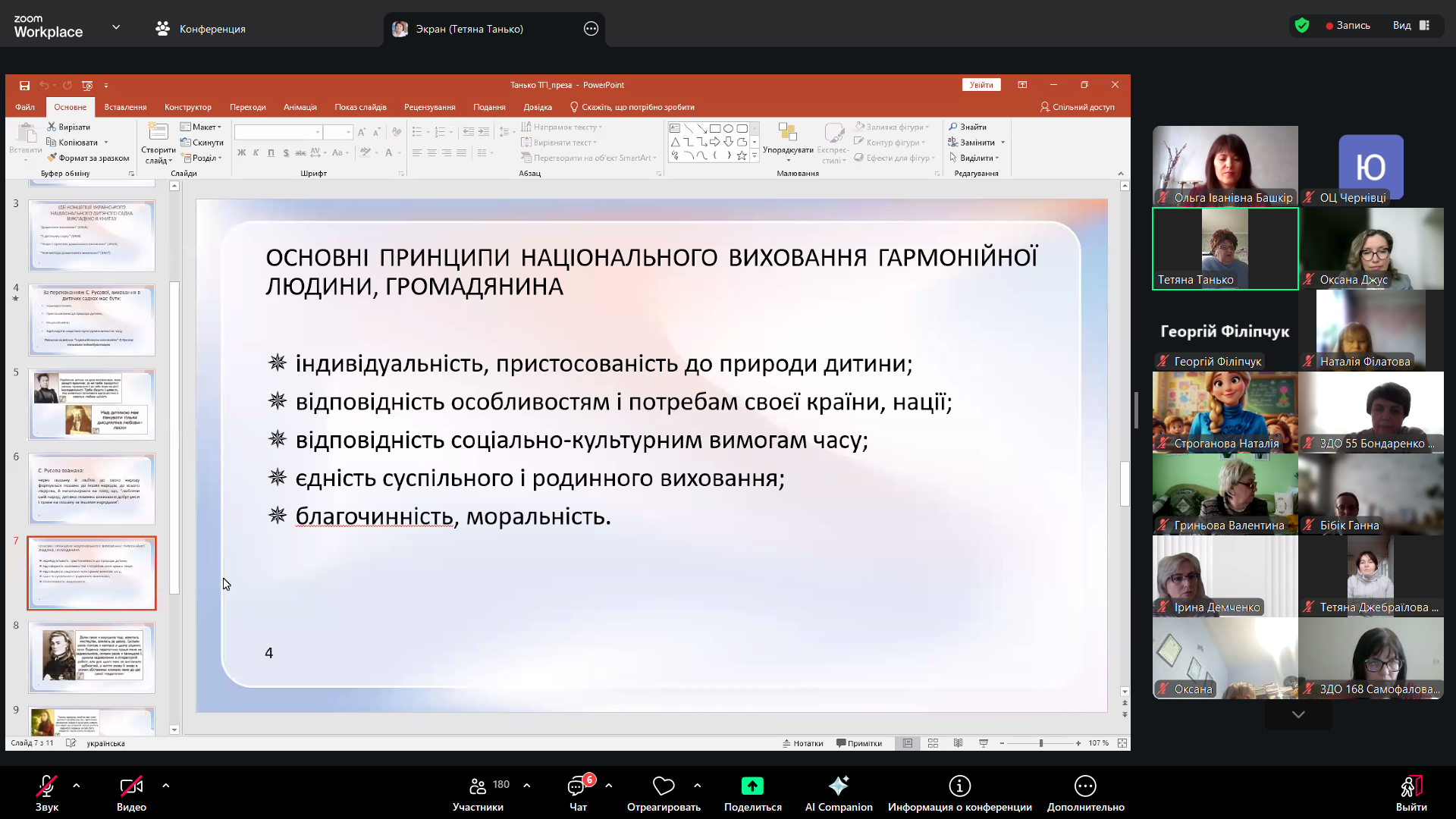Click the zoom in plus button in PowerPoint
The height and width of the screenshot is (819, 1456).
point(1078,743)
